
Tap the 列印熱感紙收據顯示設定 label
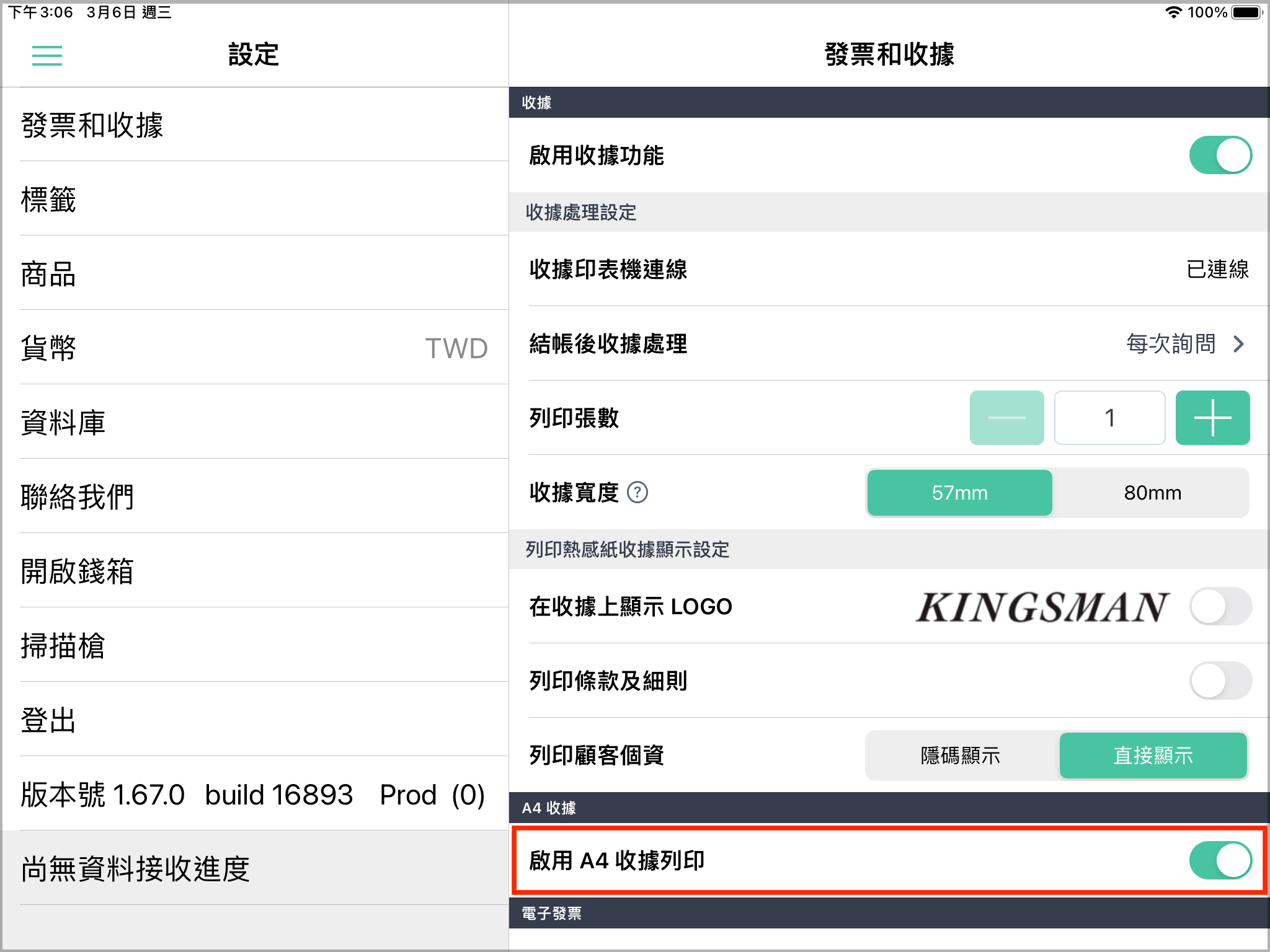tap(628, 549)
